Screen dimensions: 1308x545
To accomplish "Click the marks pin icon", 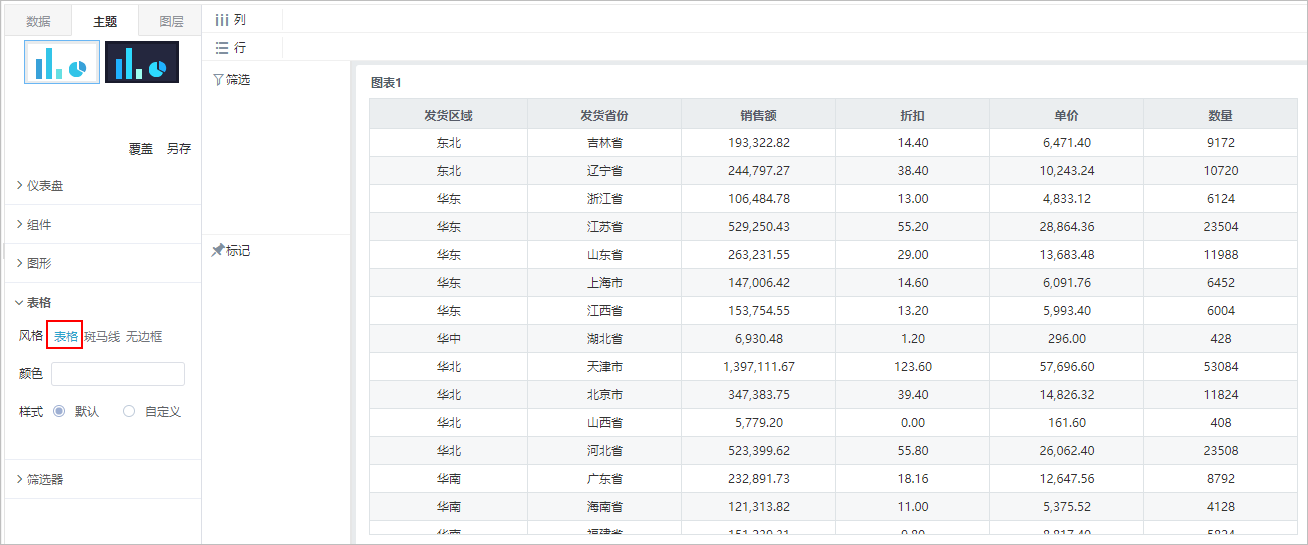I will tap(218, 250).
